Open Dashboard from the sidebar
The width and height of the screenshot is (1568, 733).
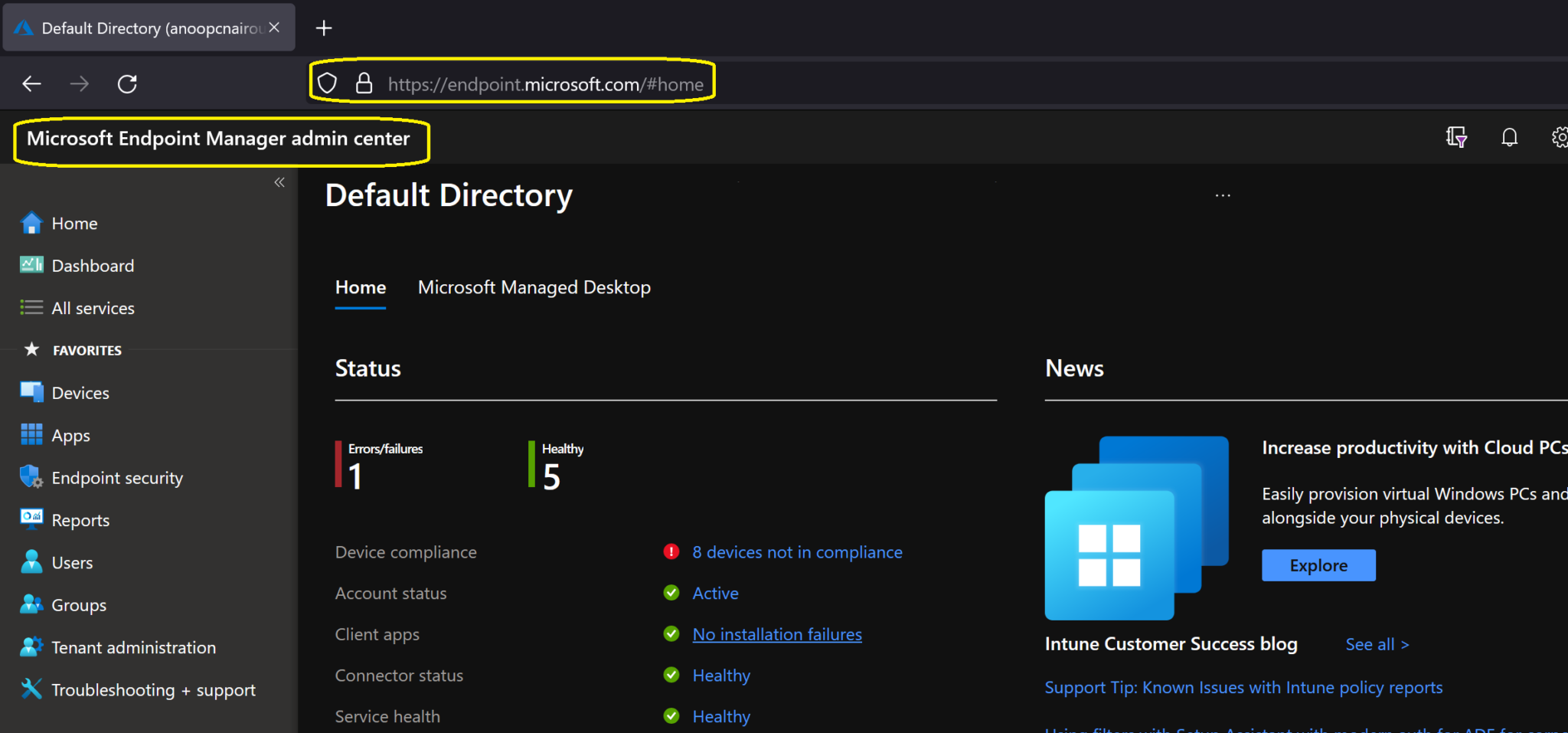click(92, 266)
